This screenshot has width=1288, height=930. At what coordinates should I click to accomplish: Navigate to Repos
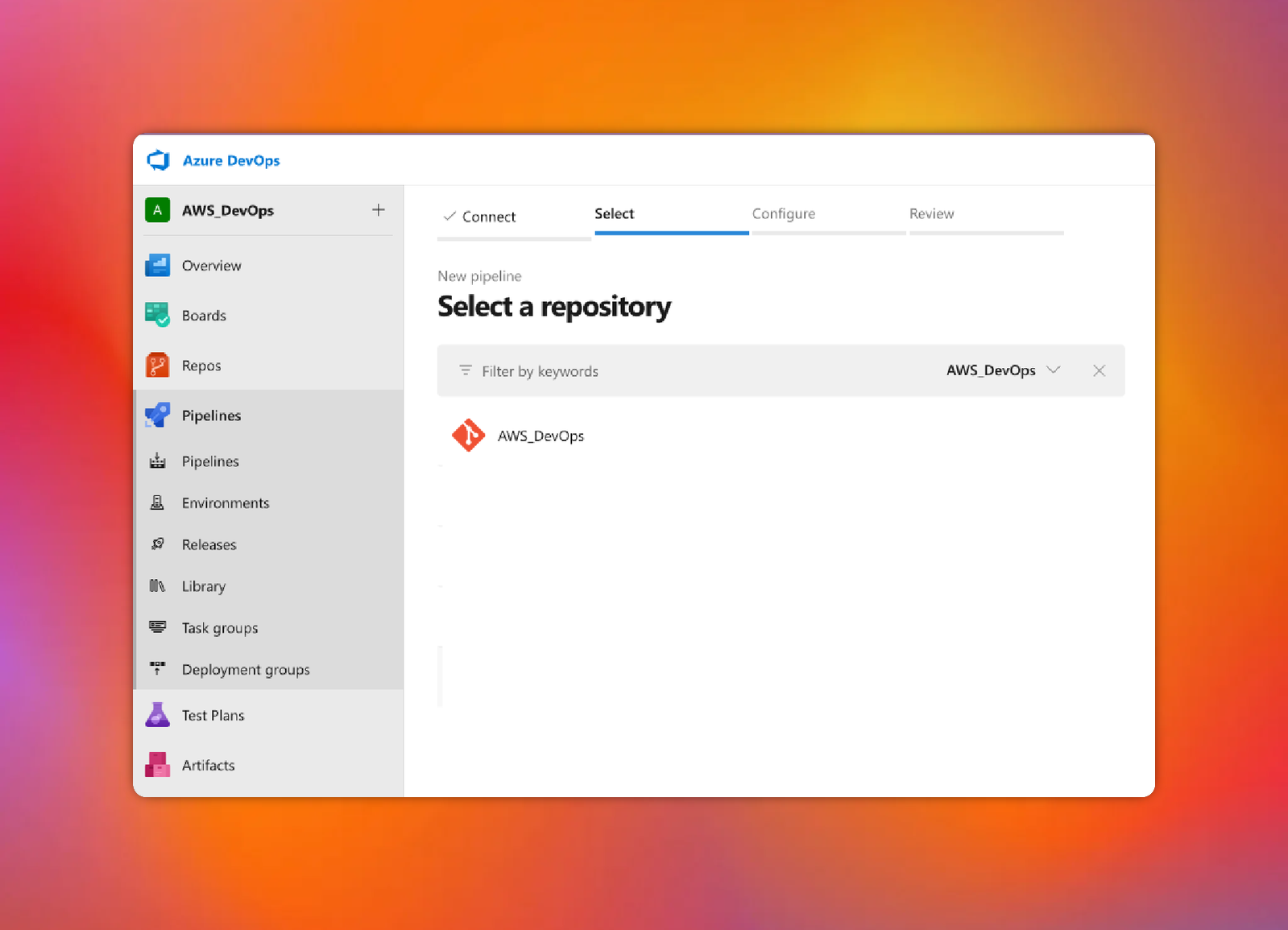click(201, 366)
